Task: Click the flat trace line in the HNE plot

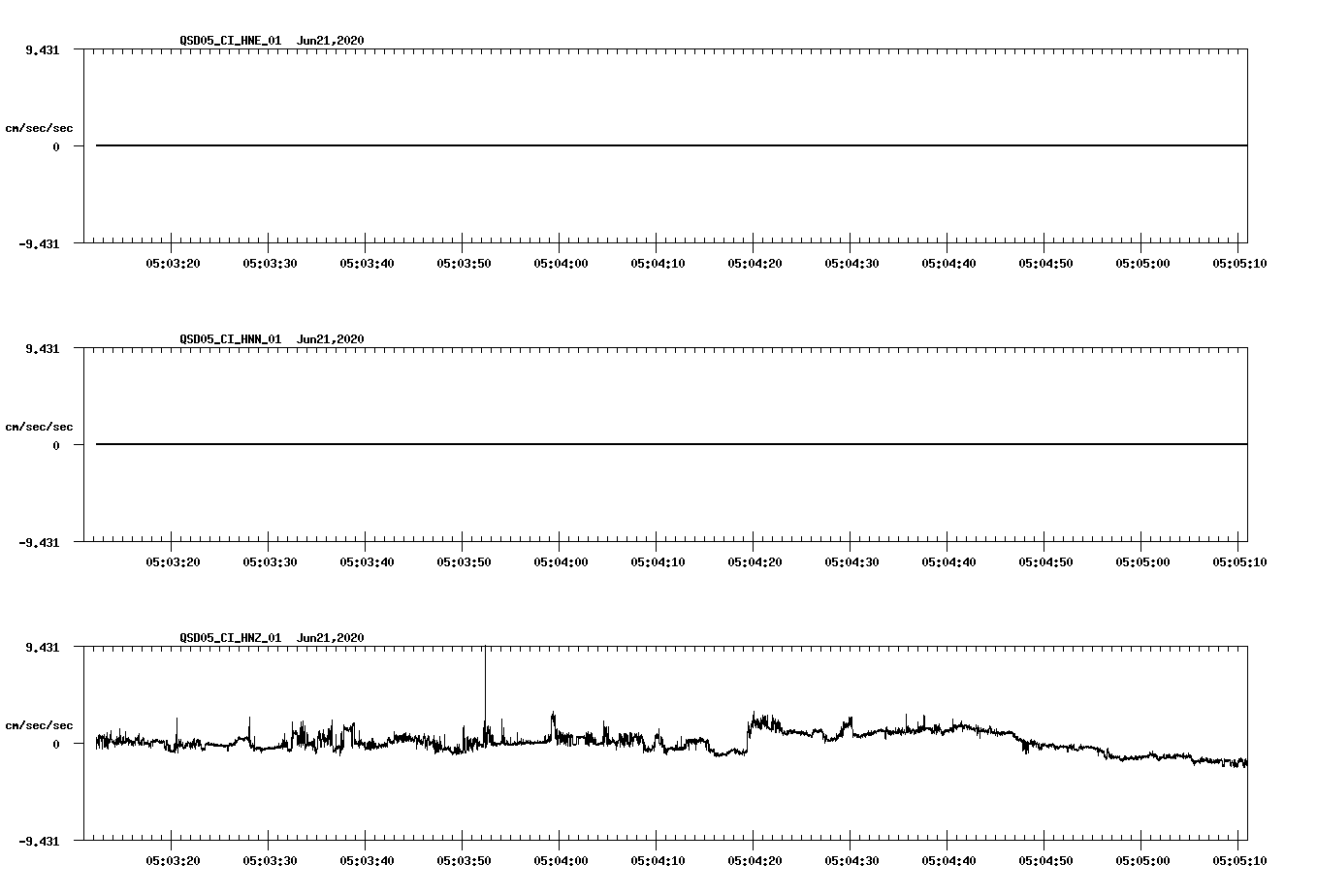Action: coord(671,145)
